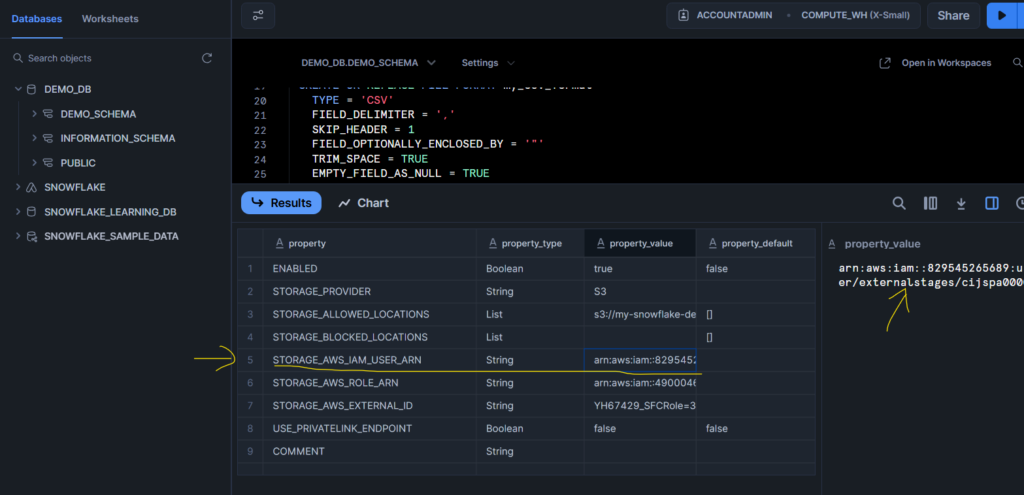The height and width of the screenshot is (495, 1024).
Task: Select the Chart tab
Action: pyautogui.click(x=364, y=203)
